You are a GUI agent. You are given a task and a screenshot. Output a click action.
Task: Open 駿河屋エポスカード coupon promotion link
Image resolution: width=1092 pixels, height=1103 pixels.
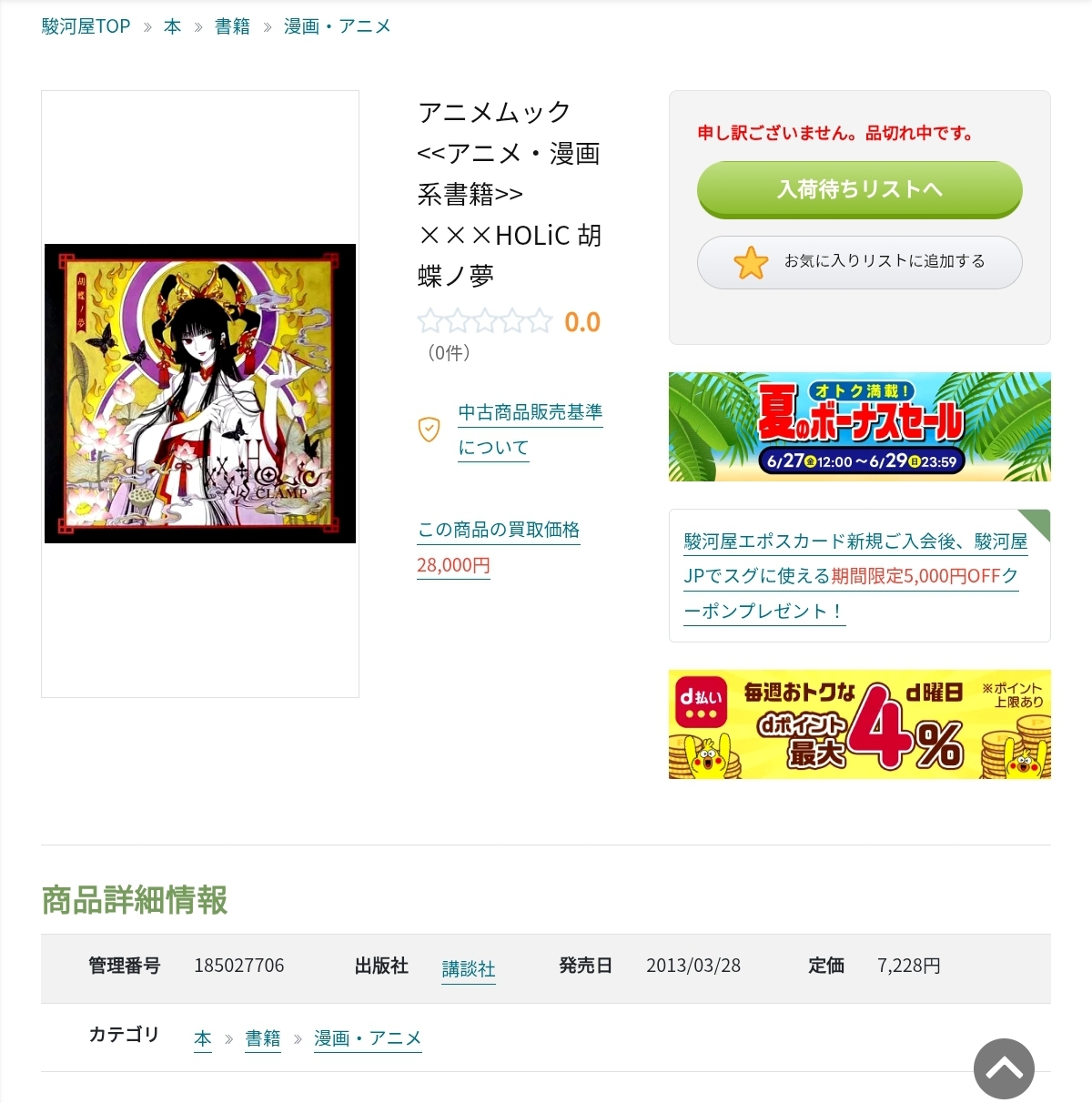click(855, 576)
